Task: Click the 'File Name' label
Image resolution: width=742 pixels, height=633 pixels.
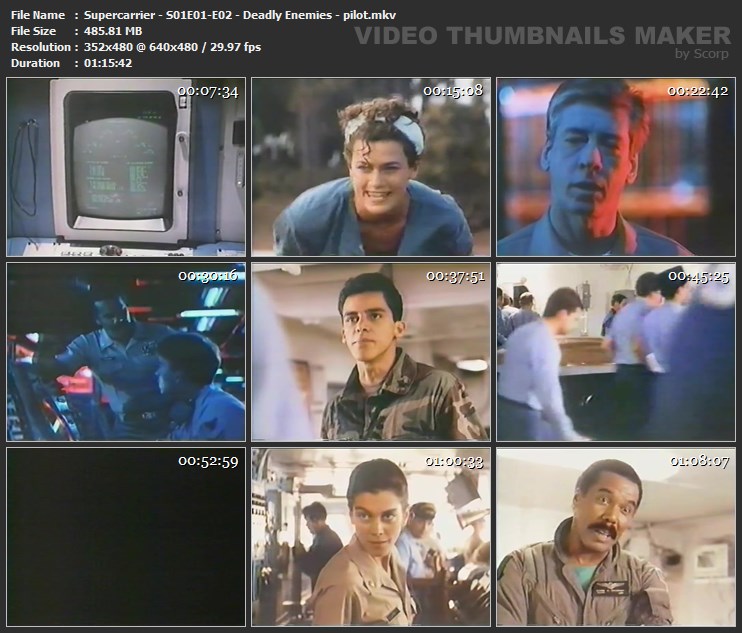Action: pyautogui.click(x=38, y=15)
